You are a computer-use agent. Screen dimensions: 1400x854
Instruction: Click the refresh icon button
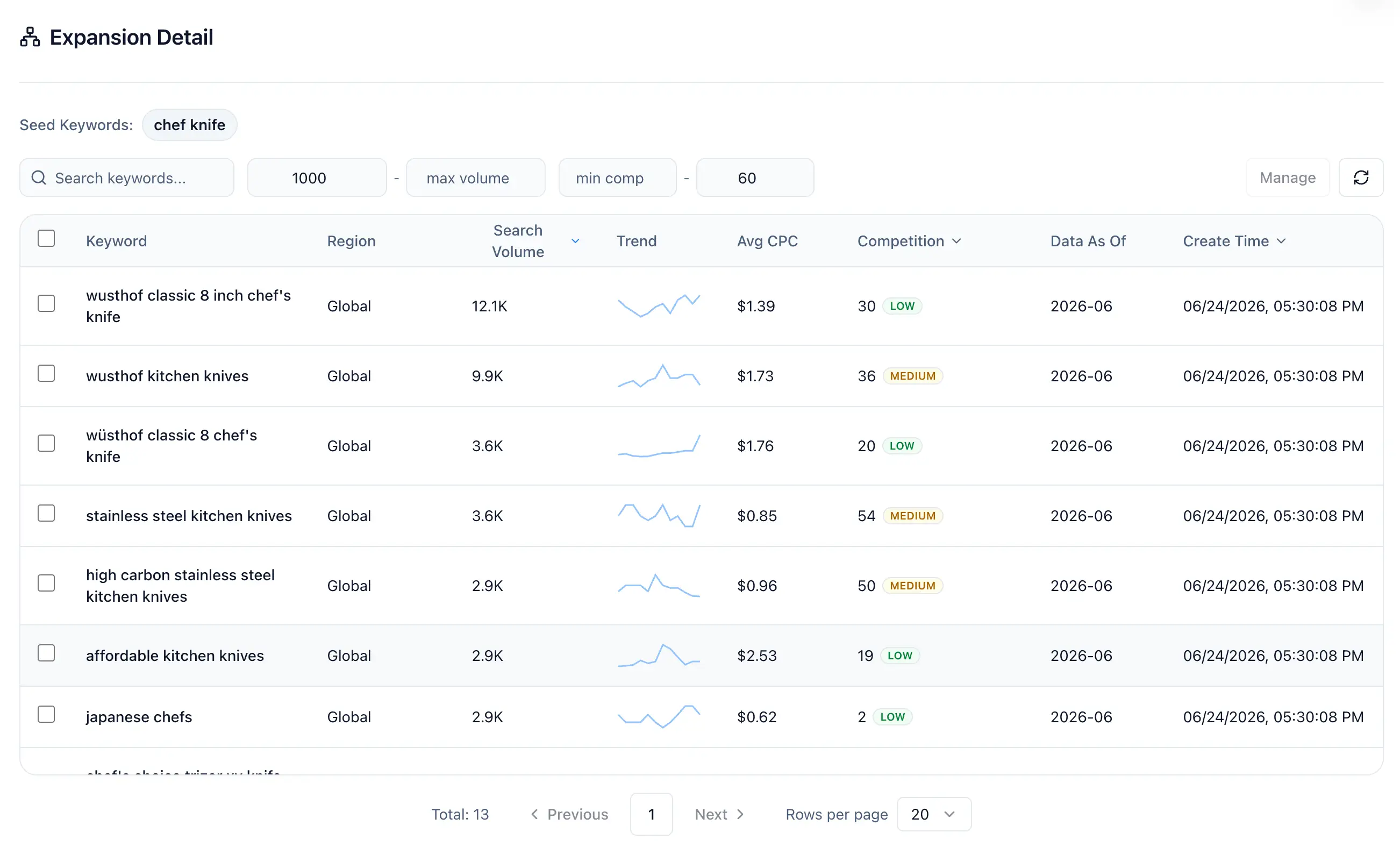pos(1361,178)
